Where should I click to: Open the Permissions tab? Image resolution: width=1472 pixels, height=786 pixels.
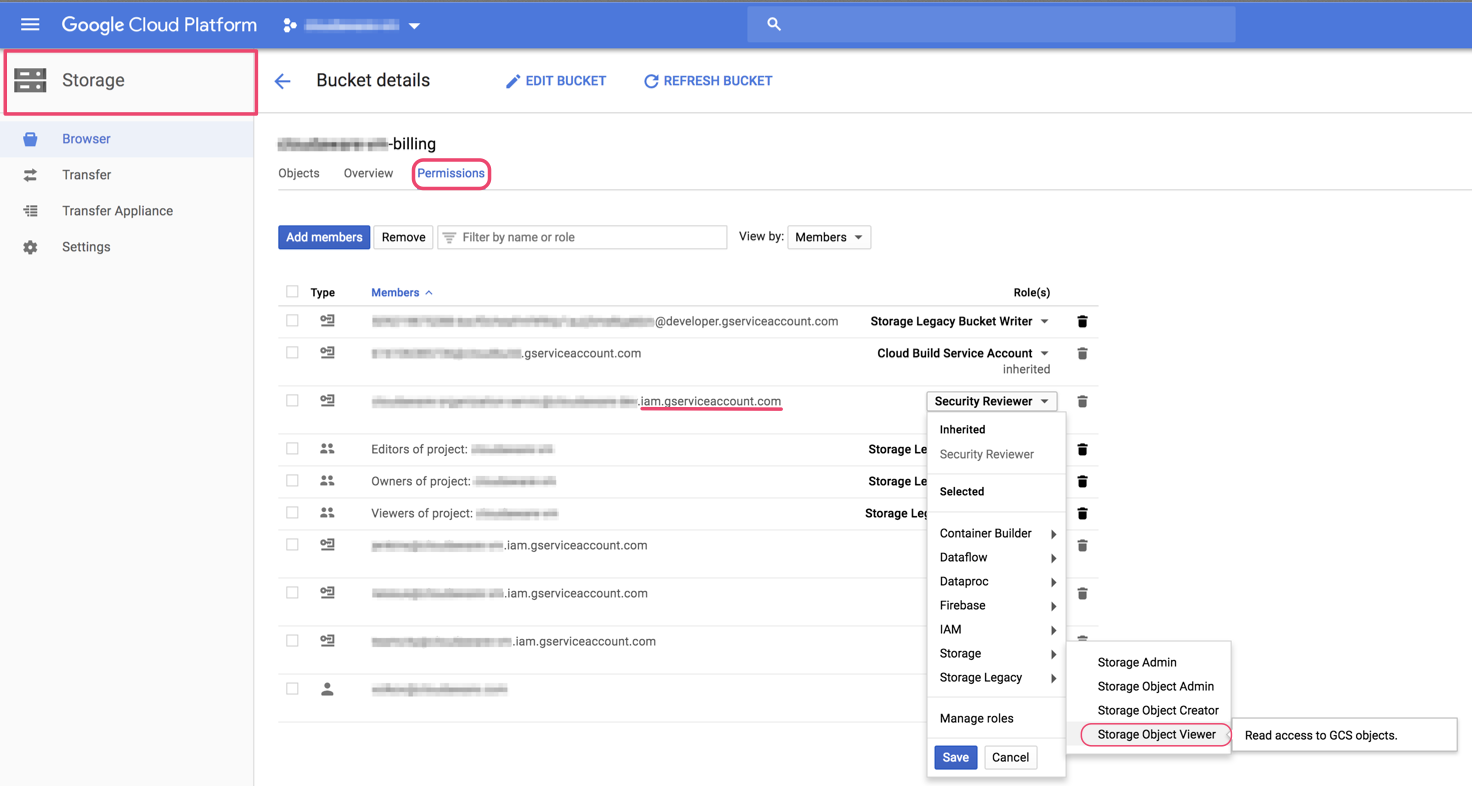pyautogui.click(x=451, y=174)
